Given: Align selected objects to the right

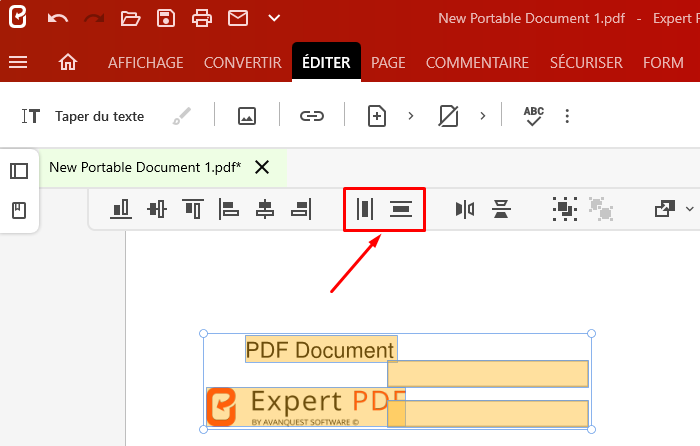Looking at the screenshot, I should (x=301, y=209).
